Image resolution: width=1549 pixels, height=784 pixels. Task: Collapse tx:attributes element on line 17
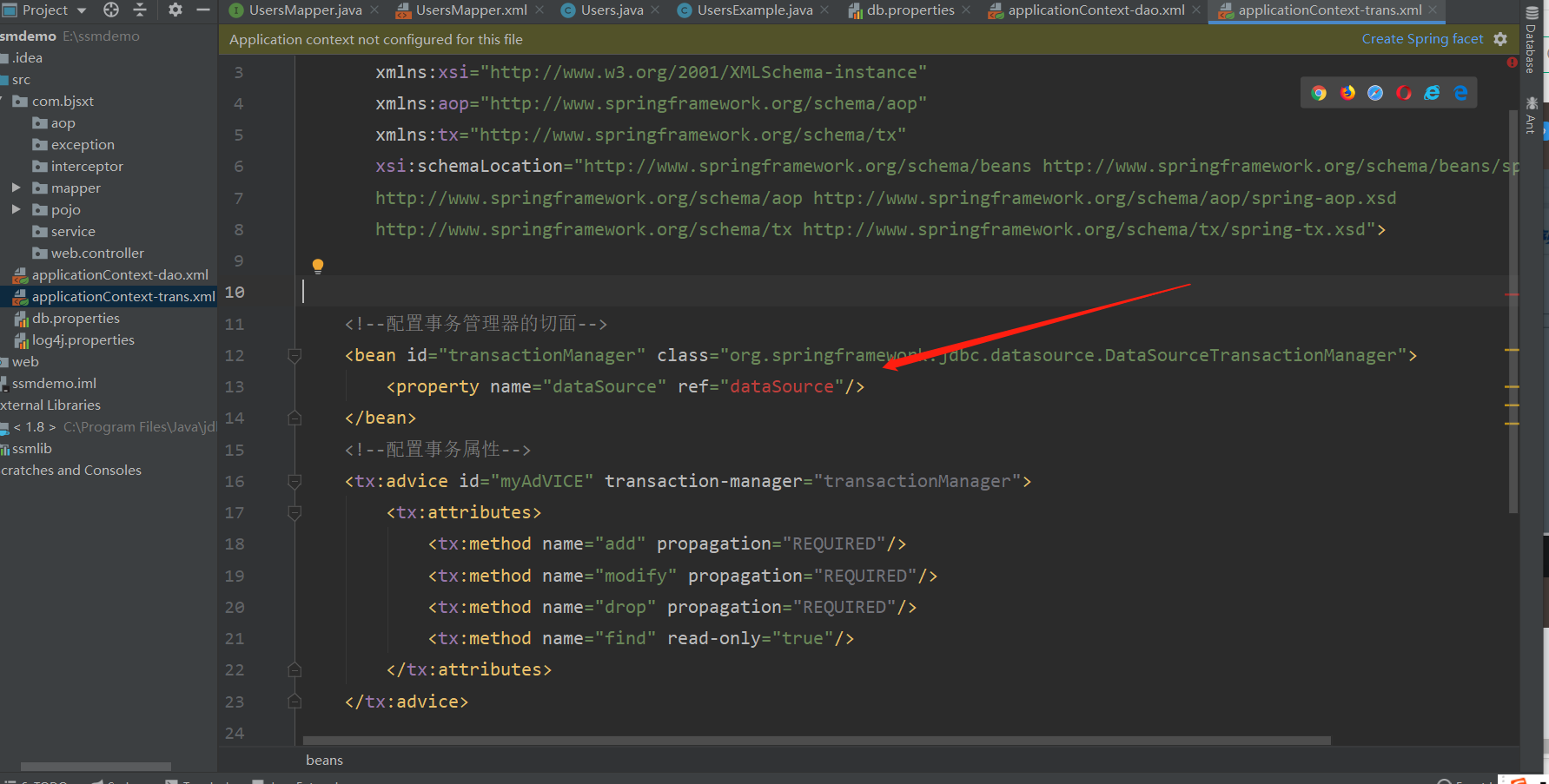coord(295,512)
